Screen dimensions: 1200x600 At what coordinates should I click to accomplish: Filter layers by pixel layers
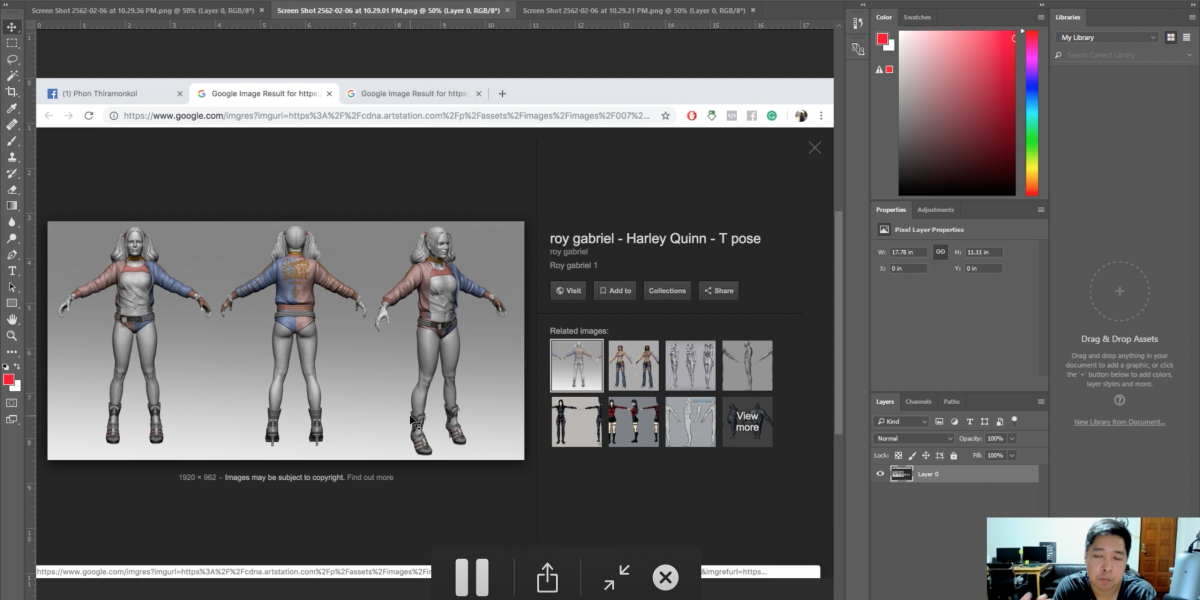[x=940, y=422]
